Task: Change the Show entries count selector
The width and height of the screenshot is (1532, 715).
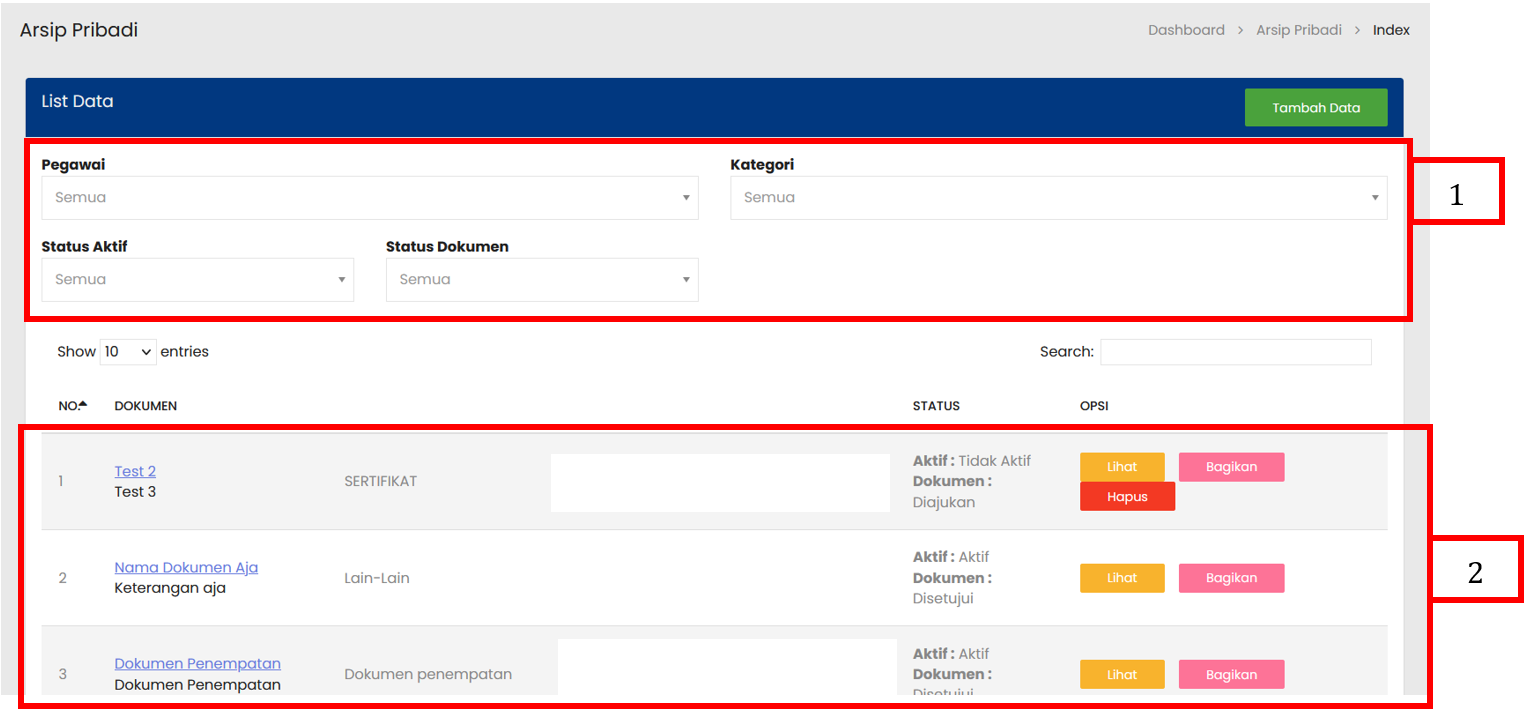Action: 128,352
